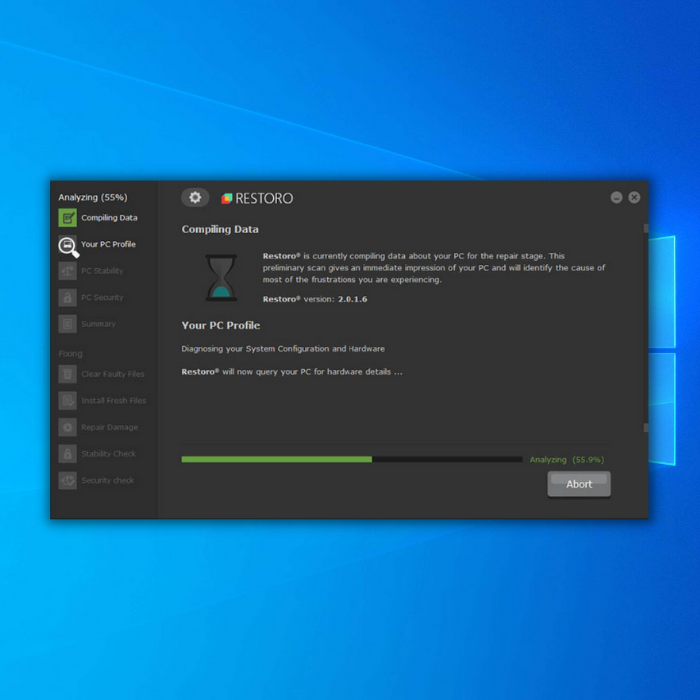The image size is (700, 700).
Task: Click the upper scrollbar handle of content pane
Action: click(x=646, y=228)
